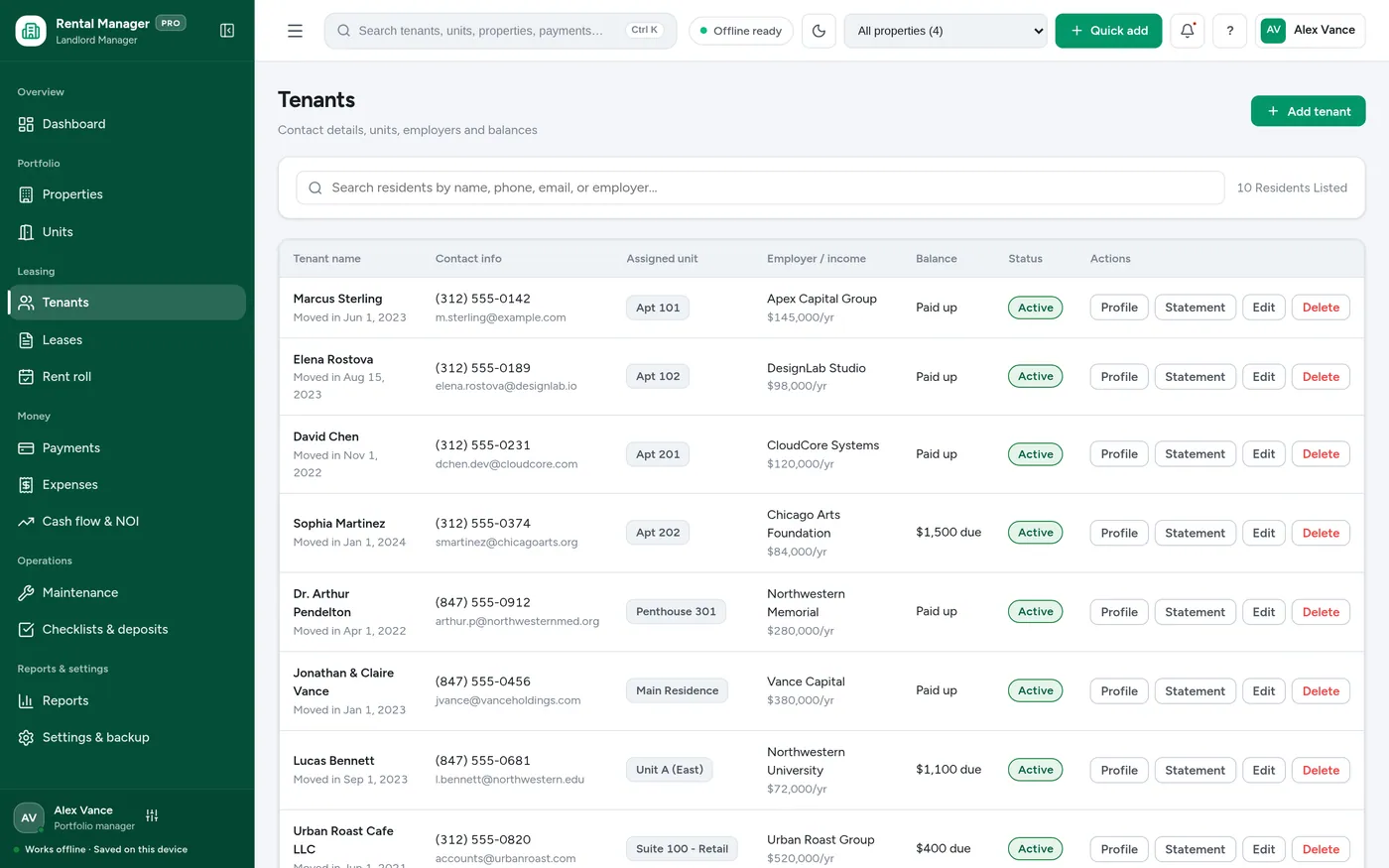1389x868 pixels.
Task: Open the hamburger menu icon
Action: [295, 31]
